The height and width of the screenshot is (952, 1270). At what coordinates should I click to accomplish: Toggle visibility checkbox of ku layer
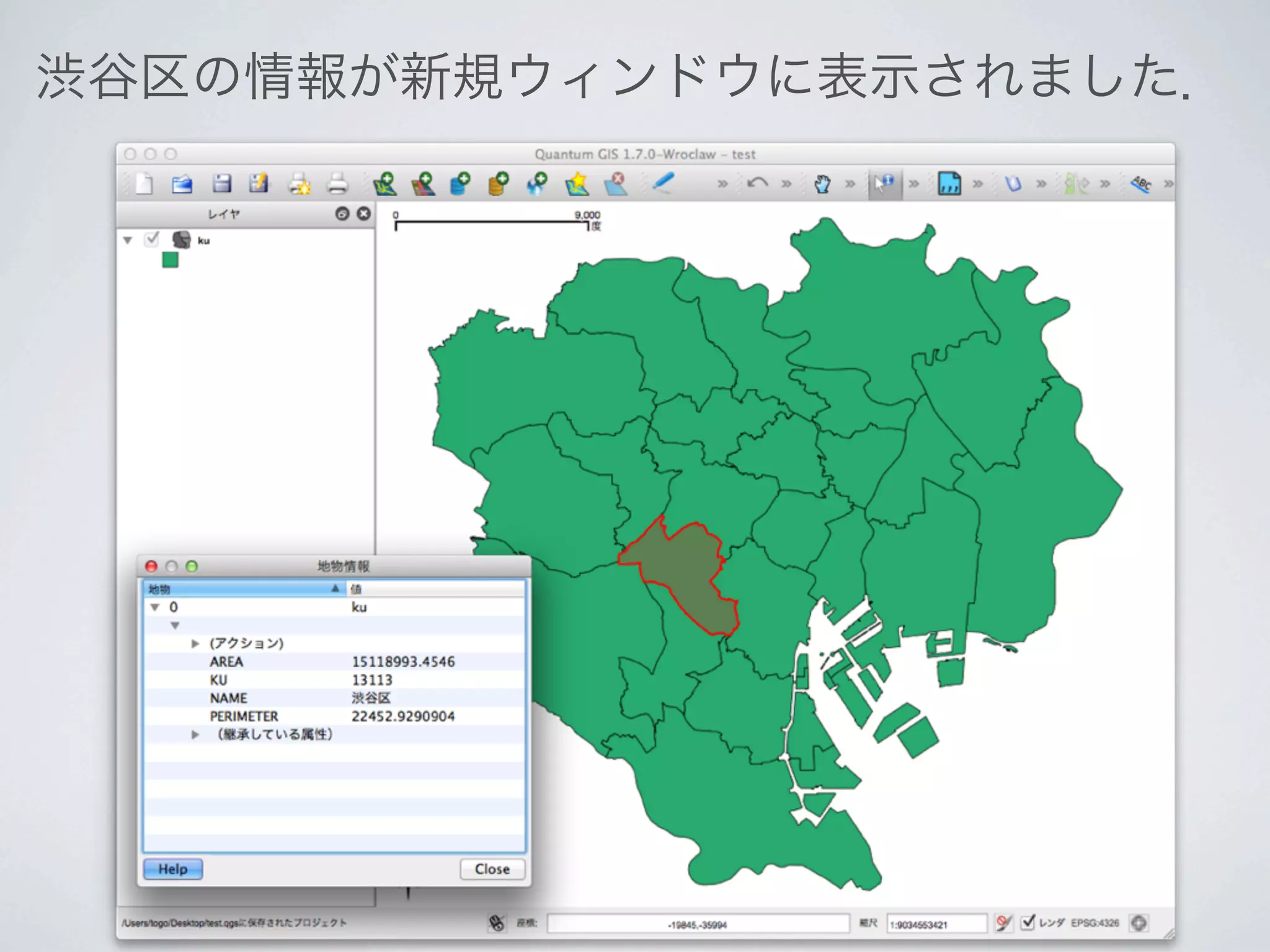(152, 239)
